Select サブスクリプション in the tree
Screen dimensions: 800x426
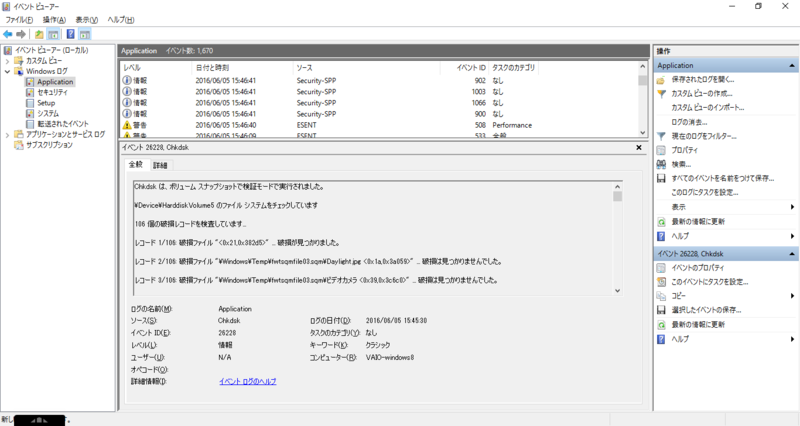(x=49, y=145)
